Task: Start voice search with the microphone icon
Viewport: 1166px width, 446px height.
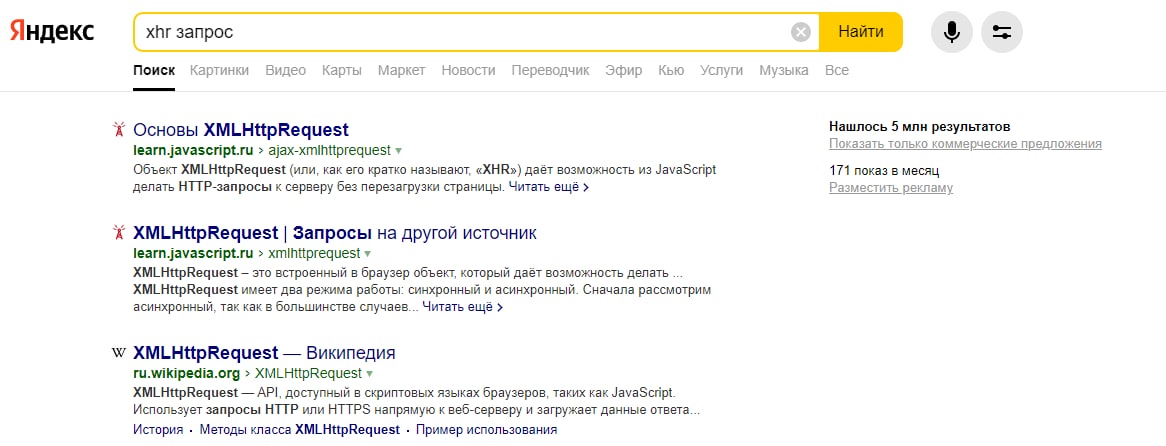Action: pos(951,32)
